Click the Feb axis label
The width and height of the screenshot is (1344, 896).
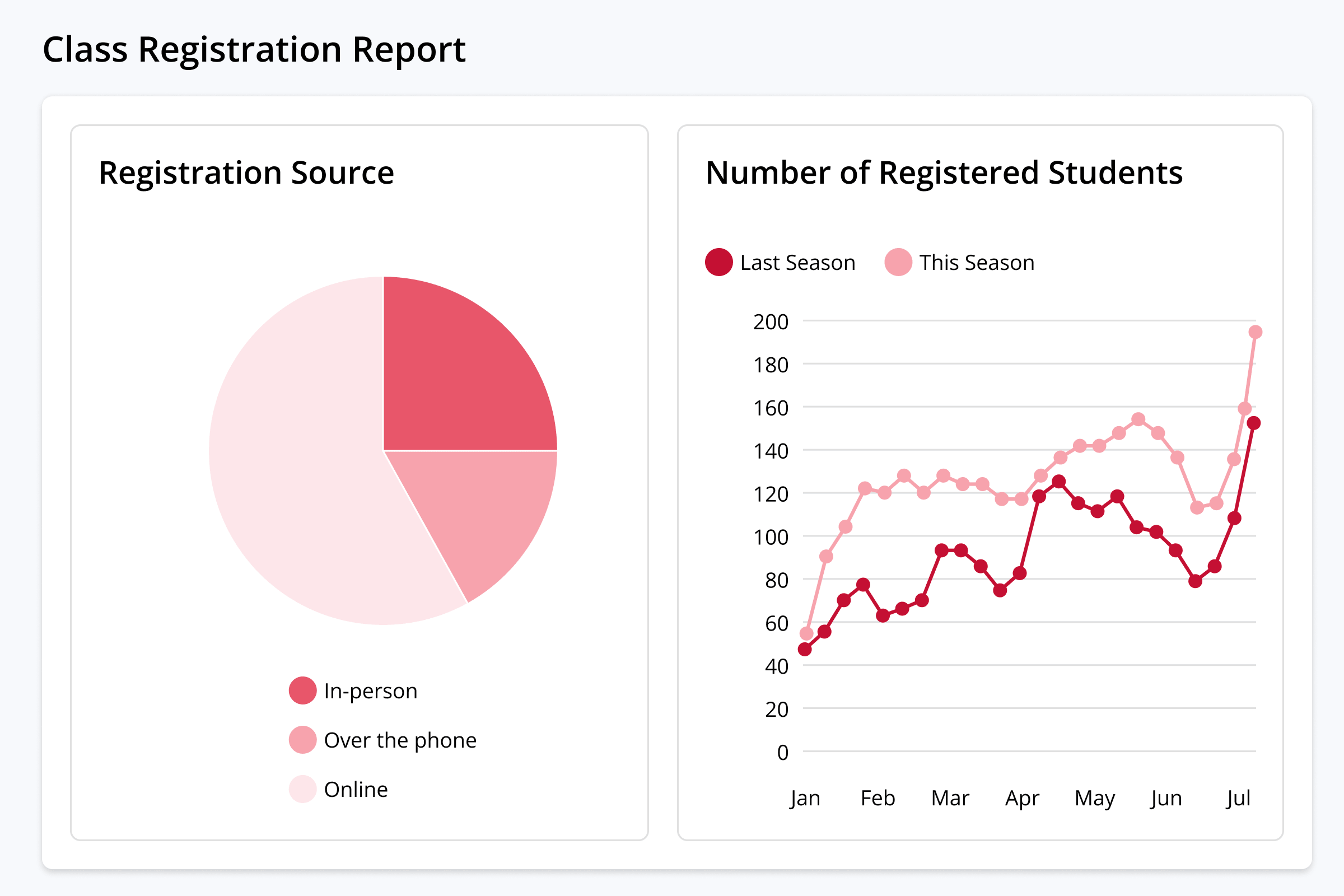pos(878,799)
